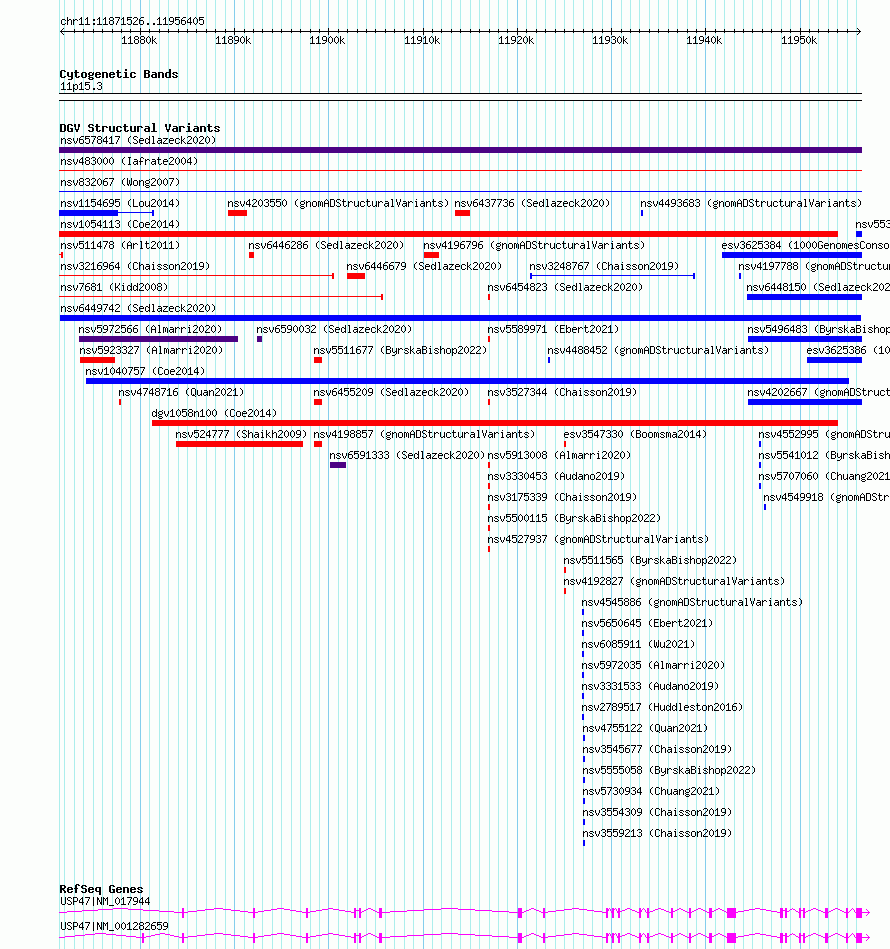Click nsv3331533 (Audano2019) label
Image resolution: width=890 pixels, height=949 pixels.
point(650,686)
